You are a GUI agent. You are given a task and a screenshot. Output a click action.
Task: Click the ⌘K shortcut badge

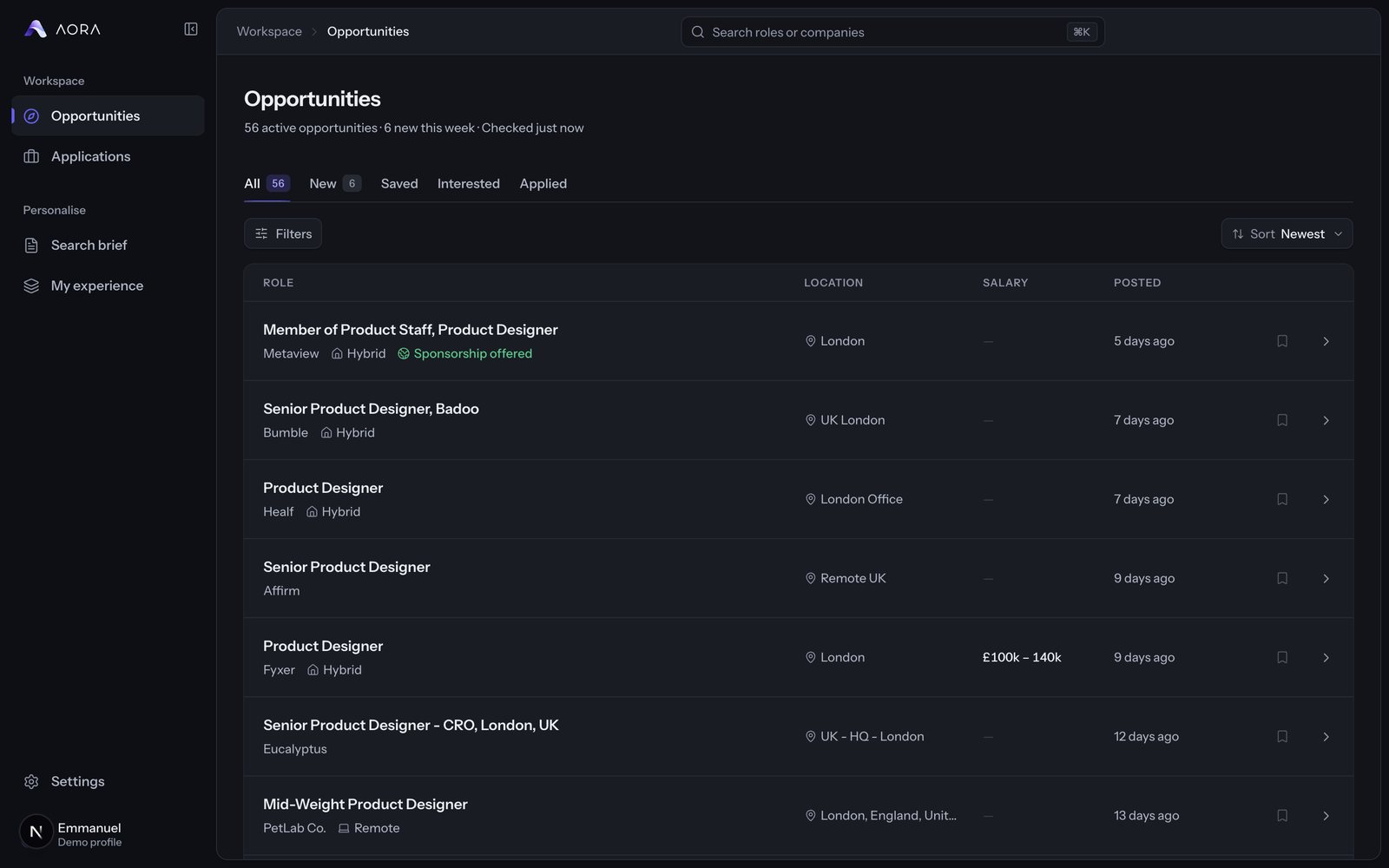1082,32
